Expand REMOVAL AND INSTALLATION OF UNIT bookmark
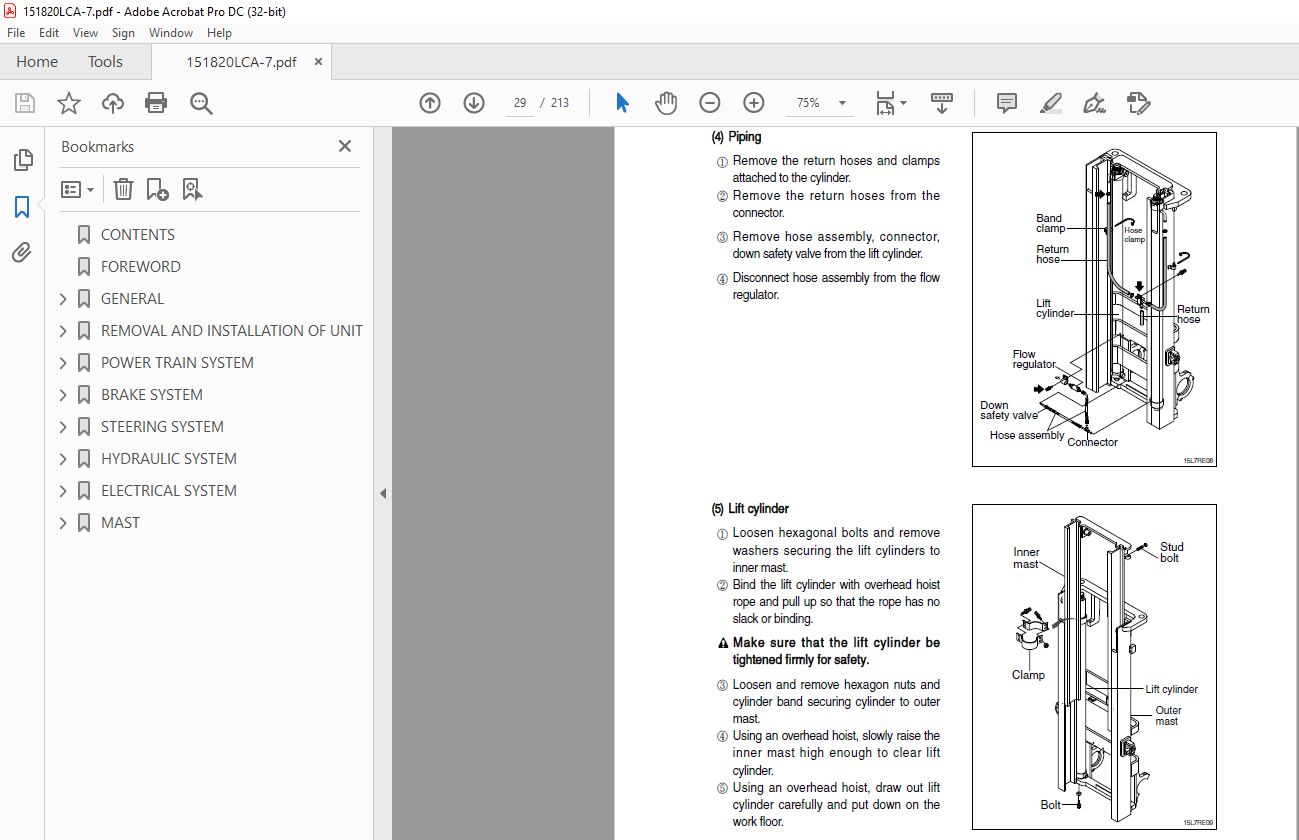The height and width of the screenshot is (840, 1299). pos(63,331)
